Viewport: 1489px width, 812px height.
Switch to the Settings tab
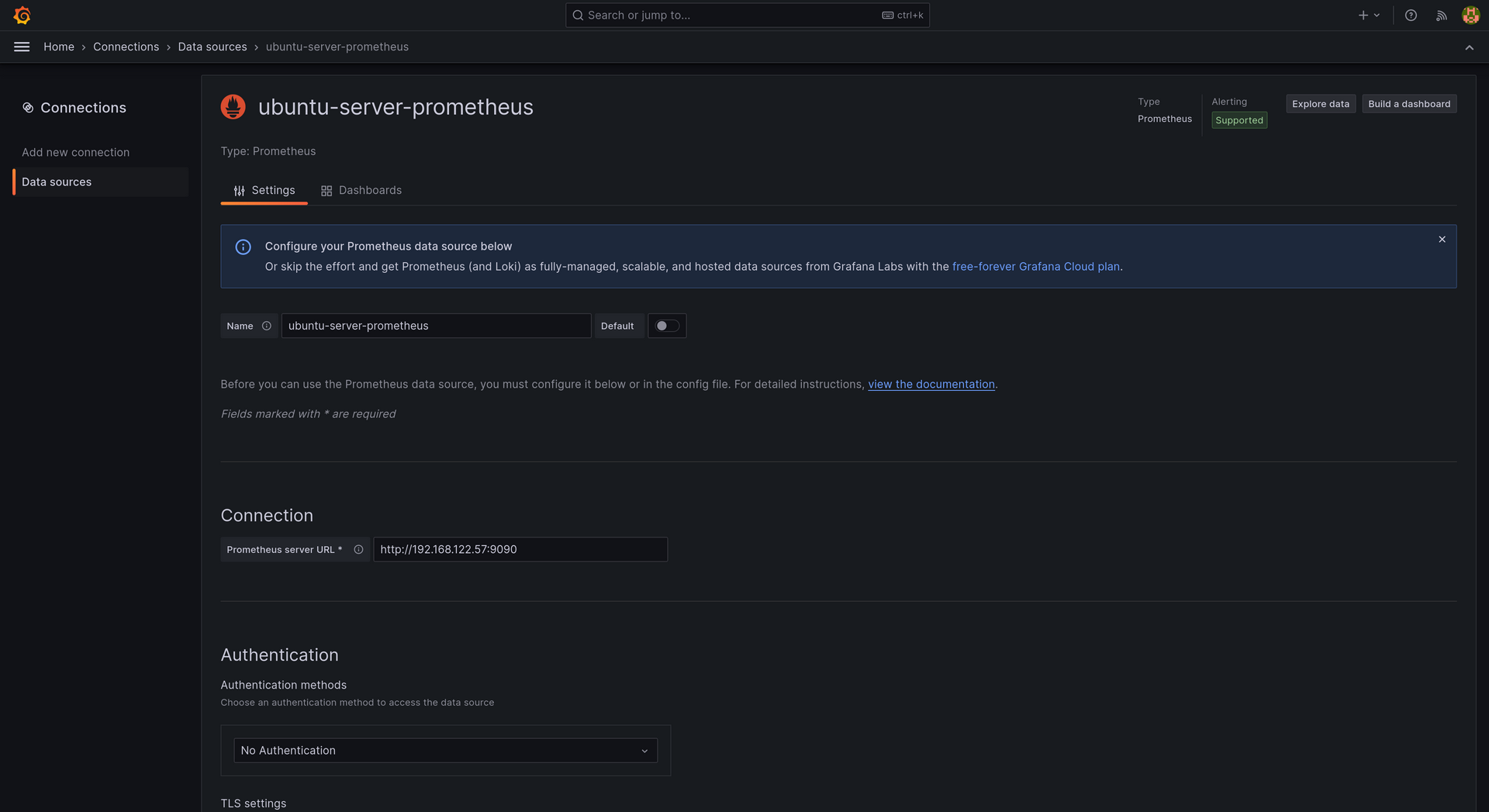click(x=264, y=190)
